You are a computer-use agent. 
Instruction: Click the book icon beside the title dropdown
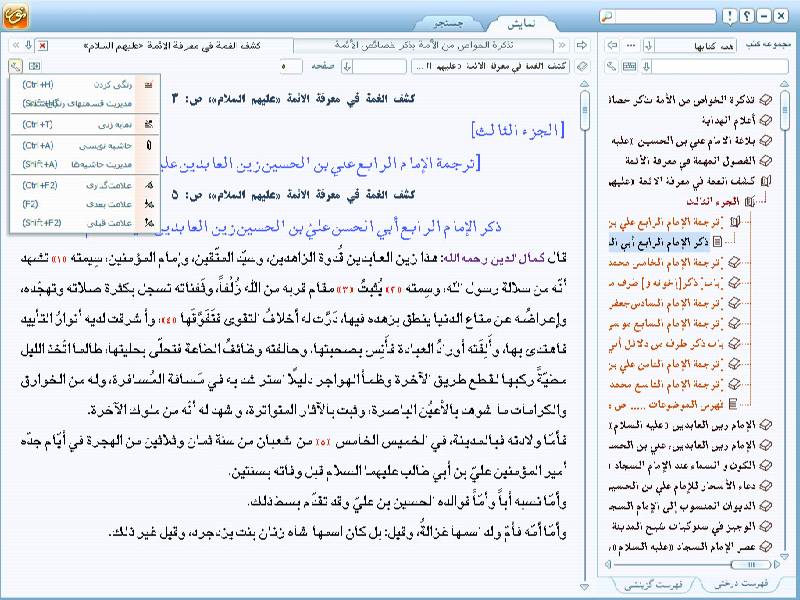coord(582,66)
